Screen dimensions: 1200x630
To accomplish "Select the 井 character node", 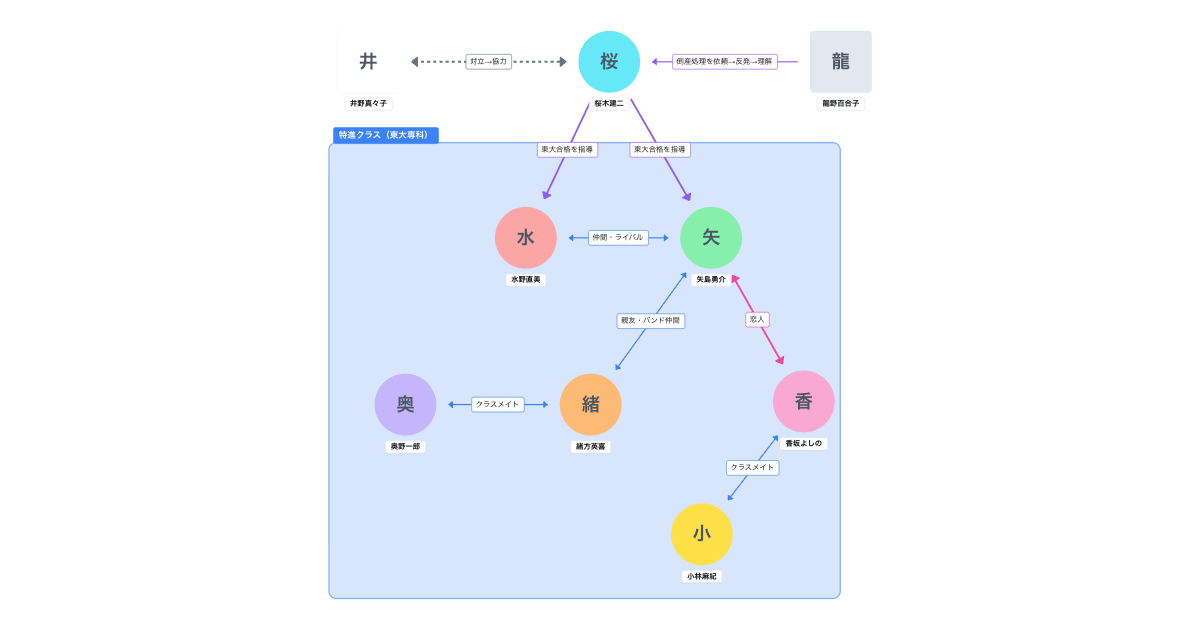I will (x=368, y=62).
